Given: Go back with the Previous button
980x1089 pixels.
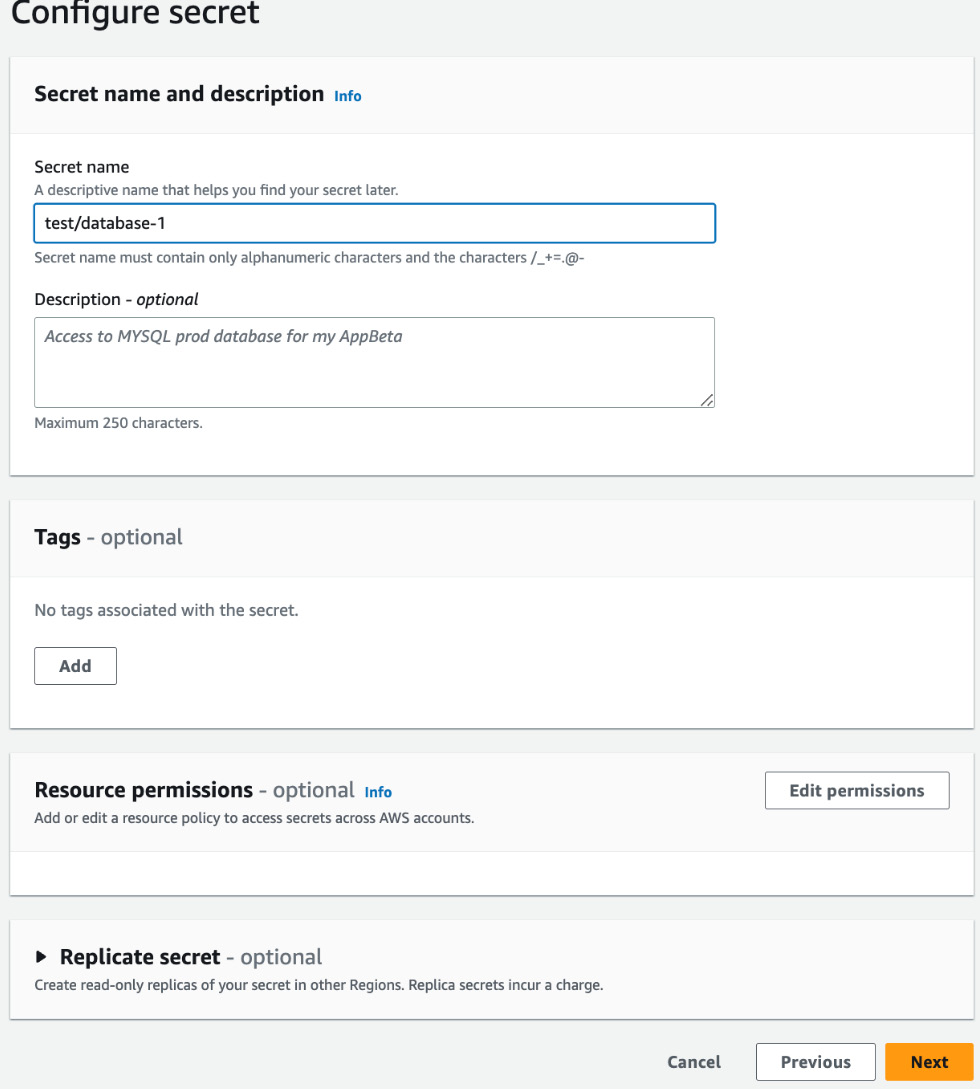Looking at the screenshot, I should [815, 1061].
